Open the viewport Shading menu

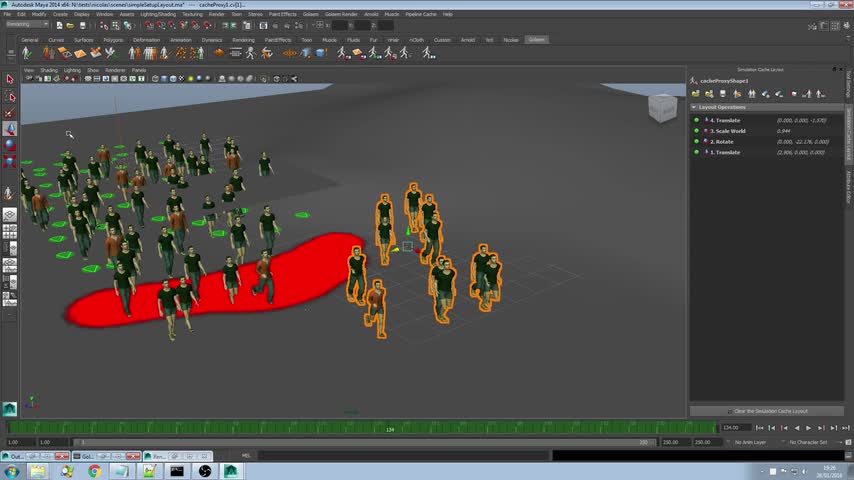[x=48, y=70]
